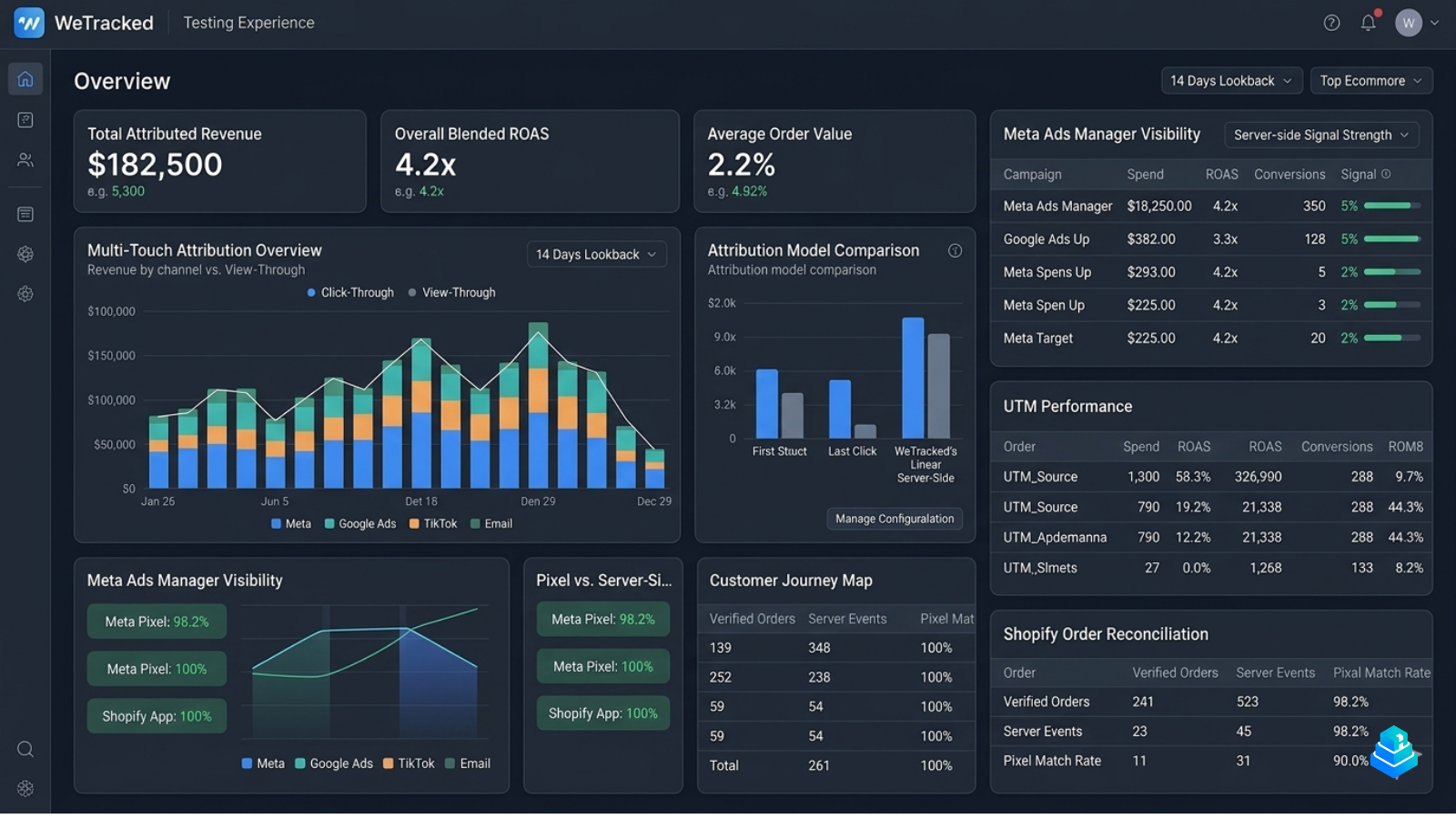Toggle Email legend in Multi-Touch chart

click(491, 523)
